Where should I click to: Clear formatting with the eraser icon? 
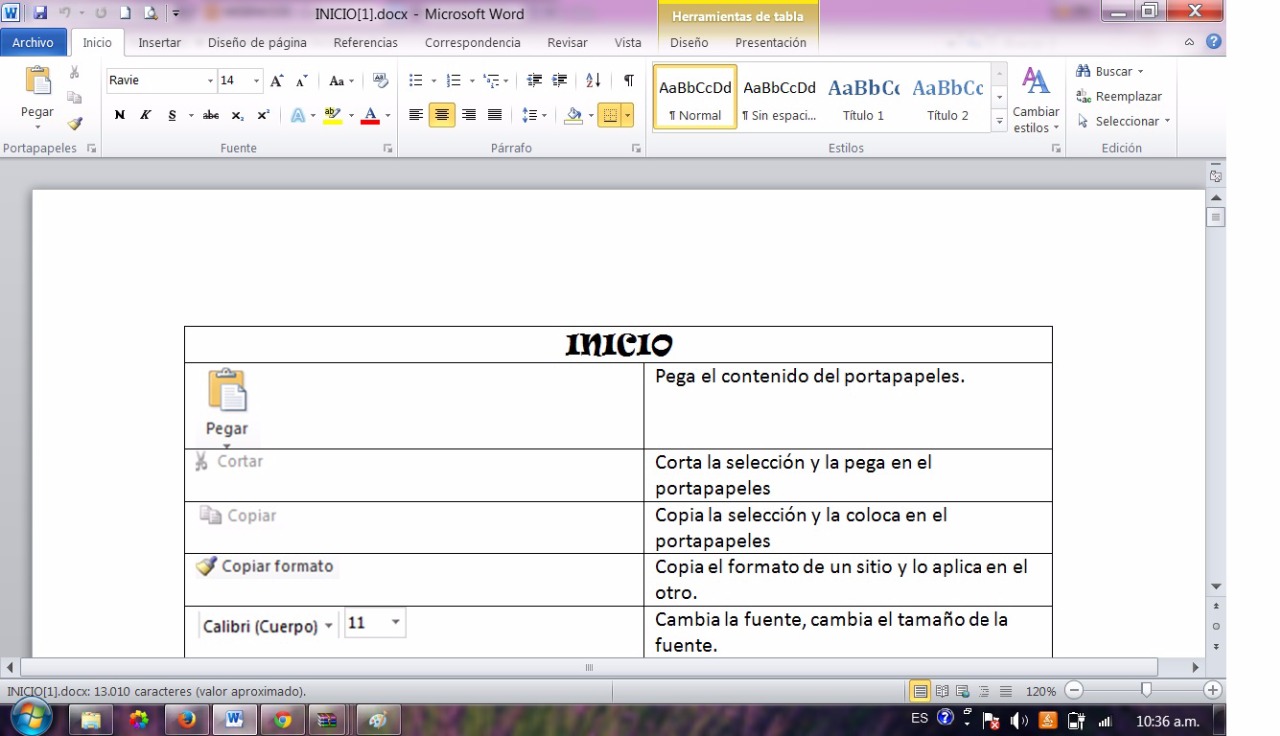[380, 81]
